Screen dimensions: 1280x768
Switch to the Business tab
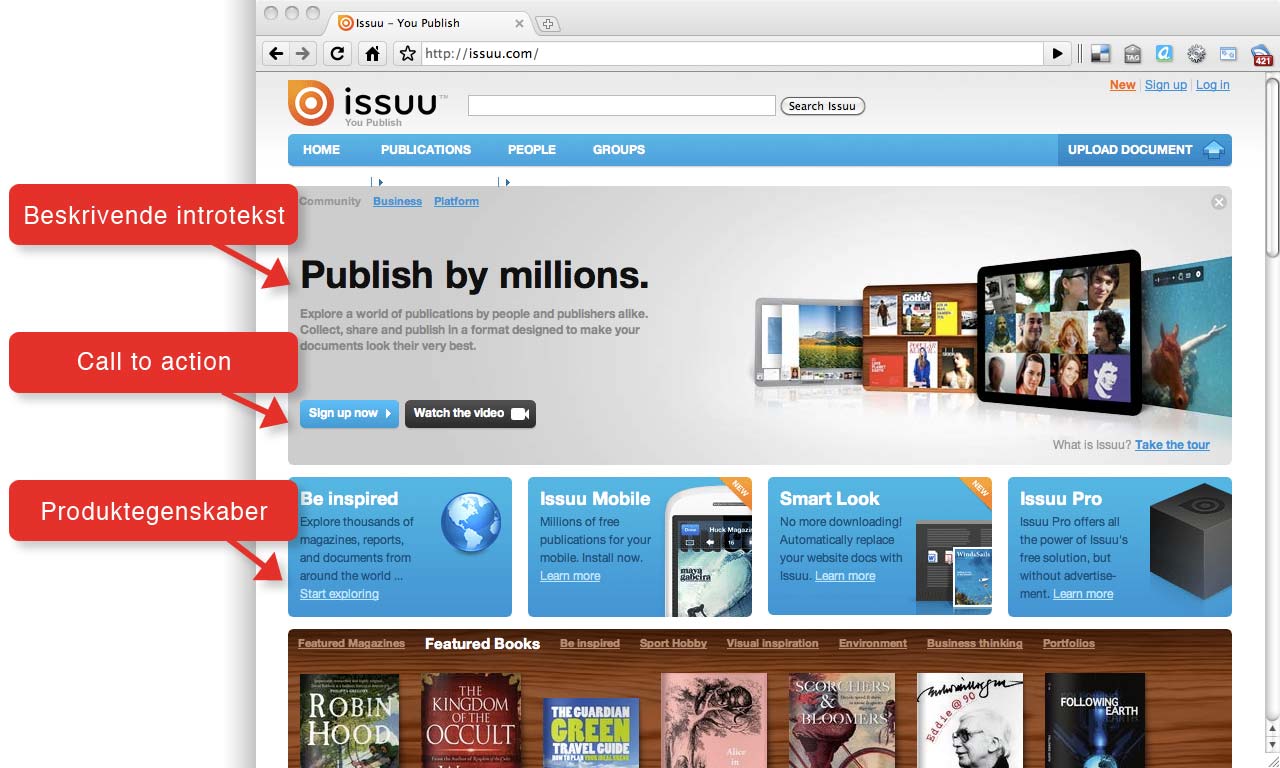click(397, 201)
